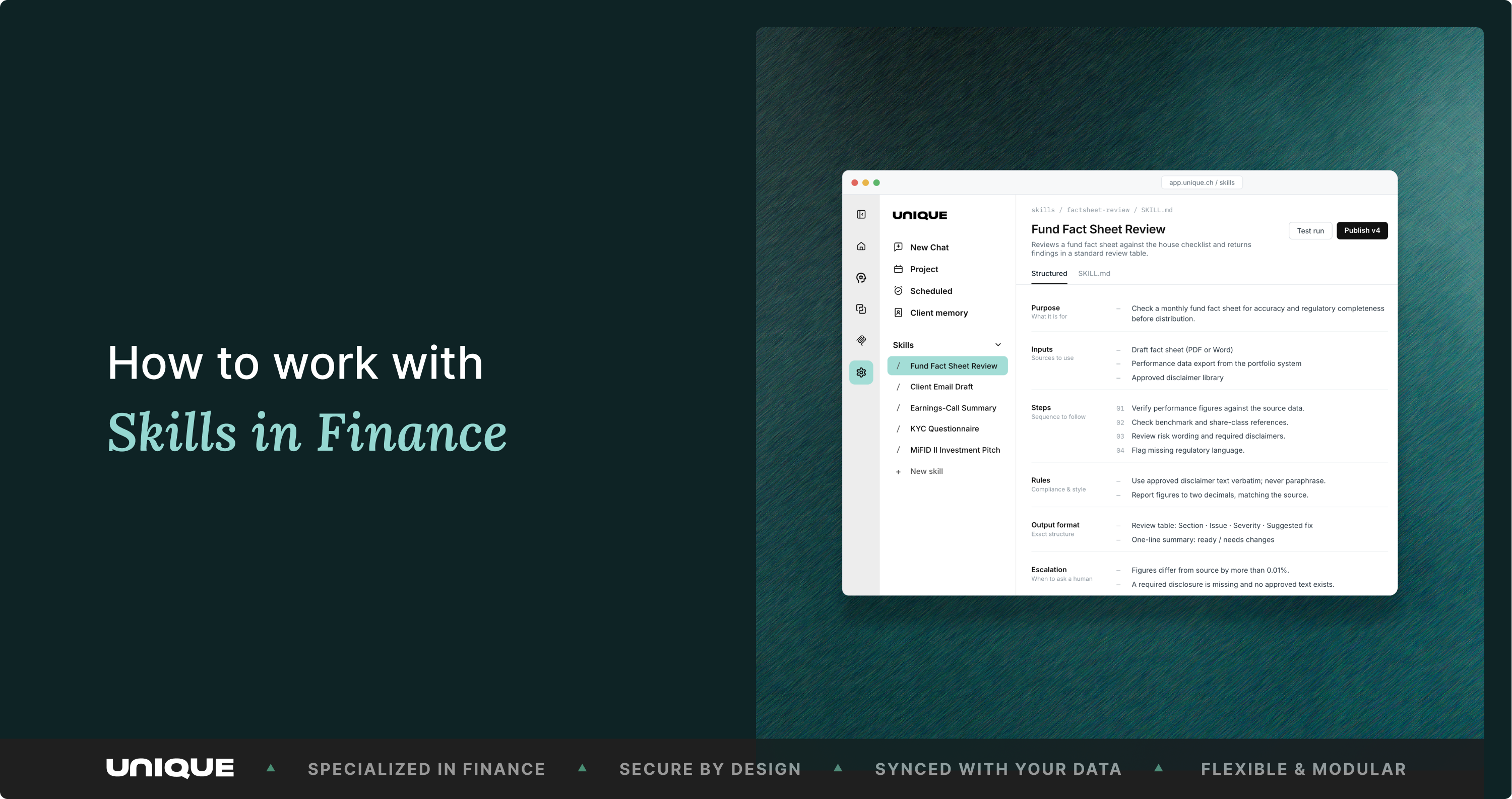The width and height of the screenshot is (1512, 799).
Task: Click the factsheet-review breadcrumb
Action: [1098, 210]
